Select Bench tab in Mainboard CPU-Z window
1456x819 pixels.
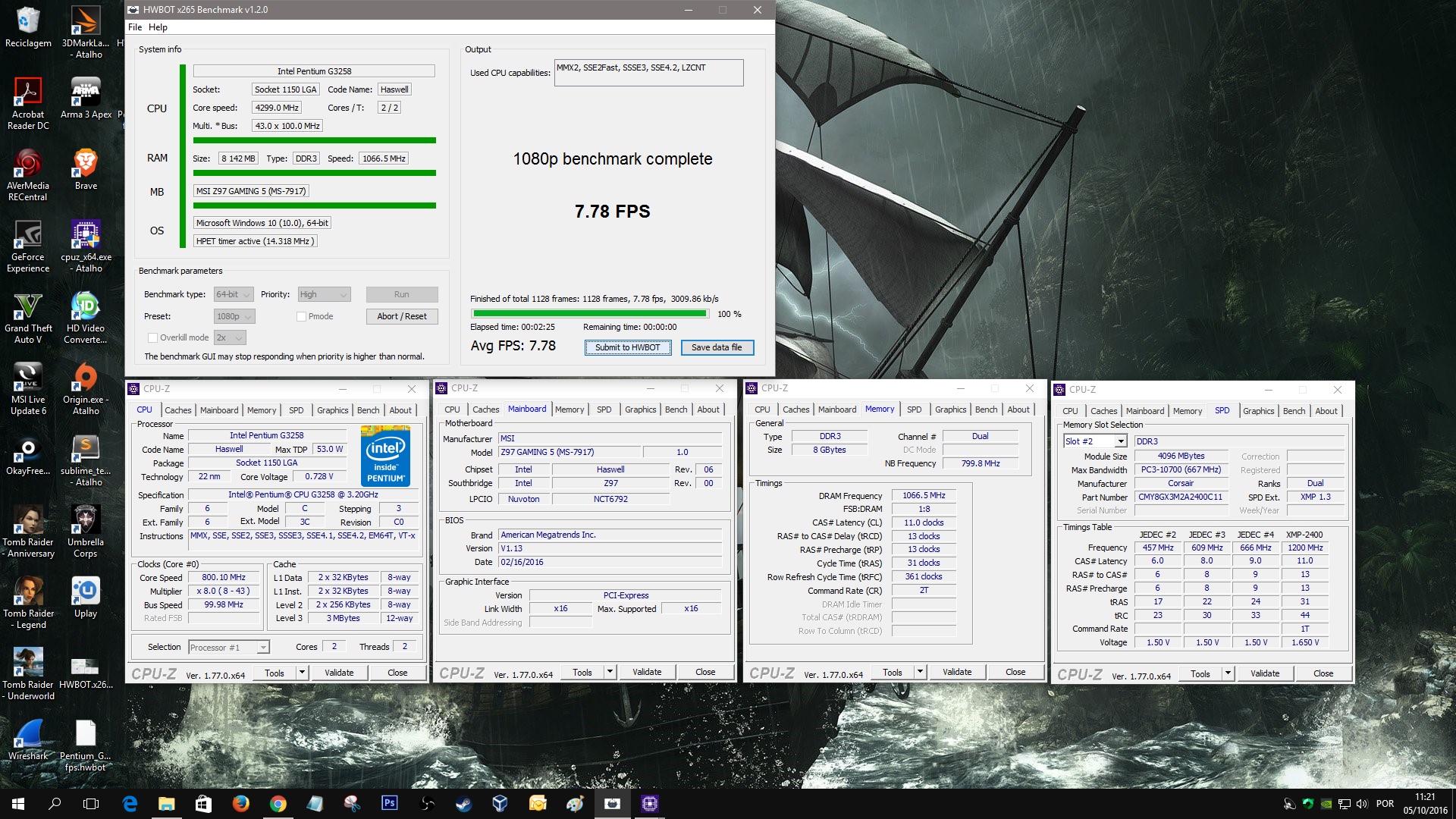tap(676, 409)
